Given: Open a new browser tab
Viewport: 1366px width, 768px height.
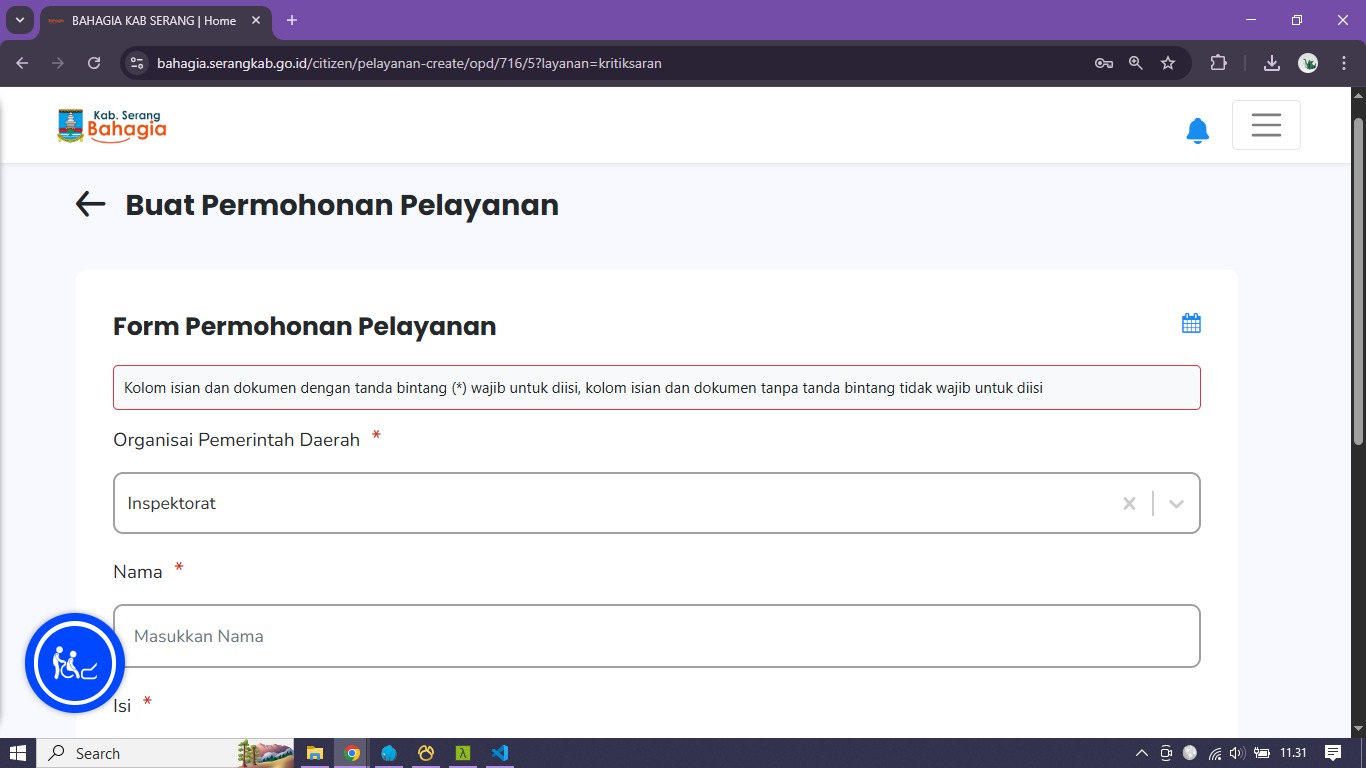Looking at the screenshot, I should [x=292, y=20].
